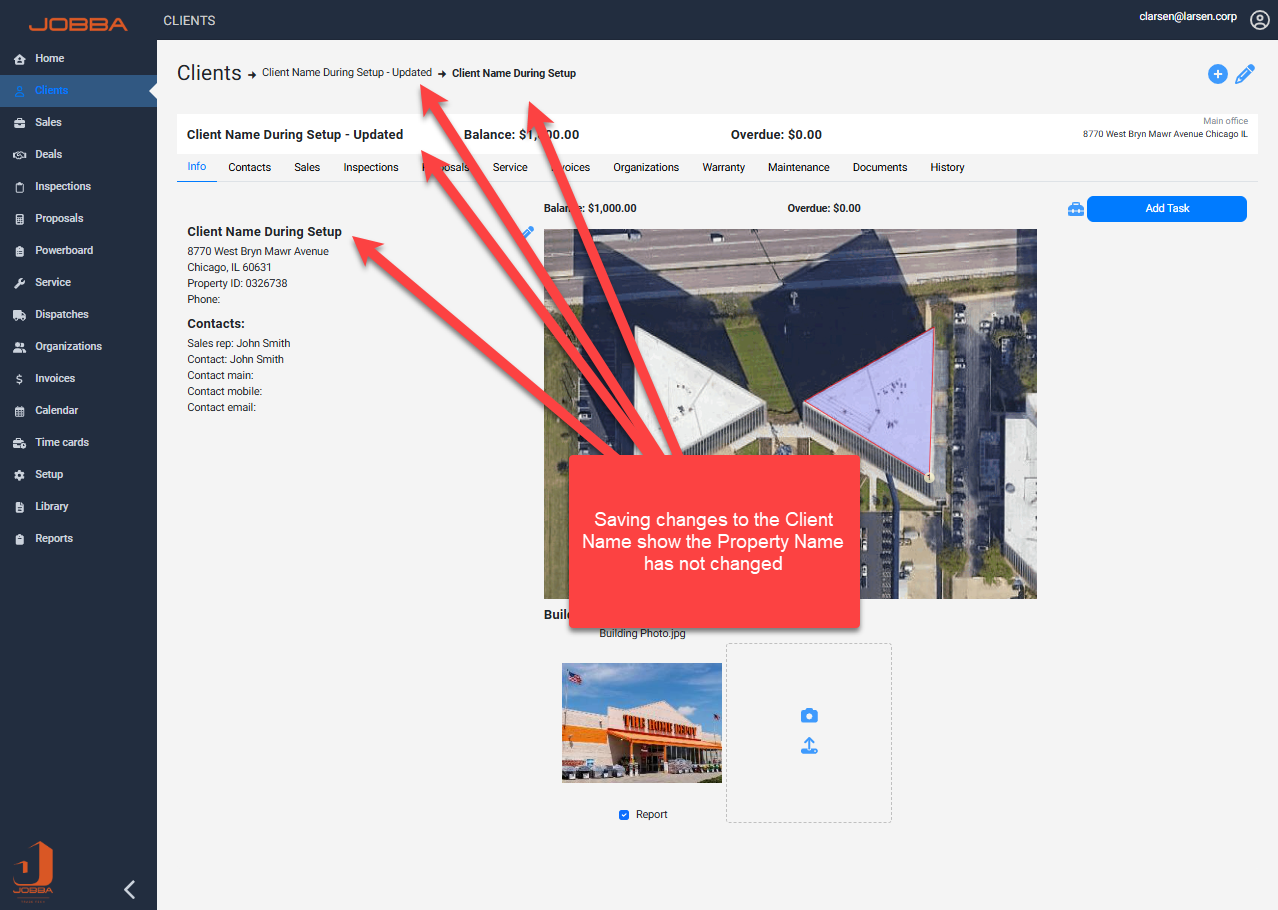This screenshot has width=1278, height=910.
Task: Click the pencil edit icon top right
Action: click(x=1245, y=74)
